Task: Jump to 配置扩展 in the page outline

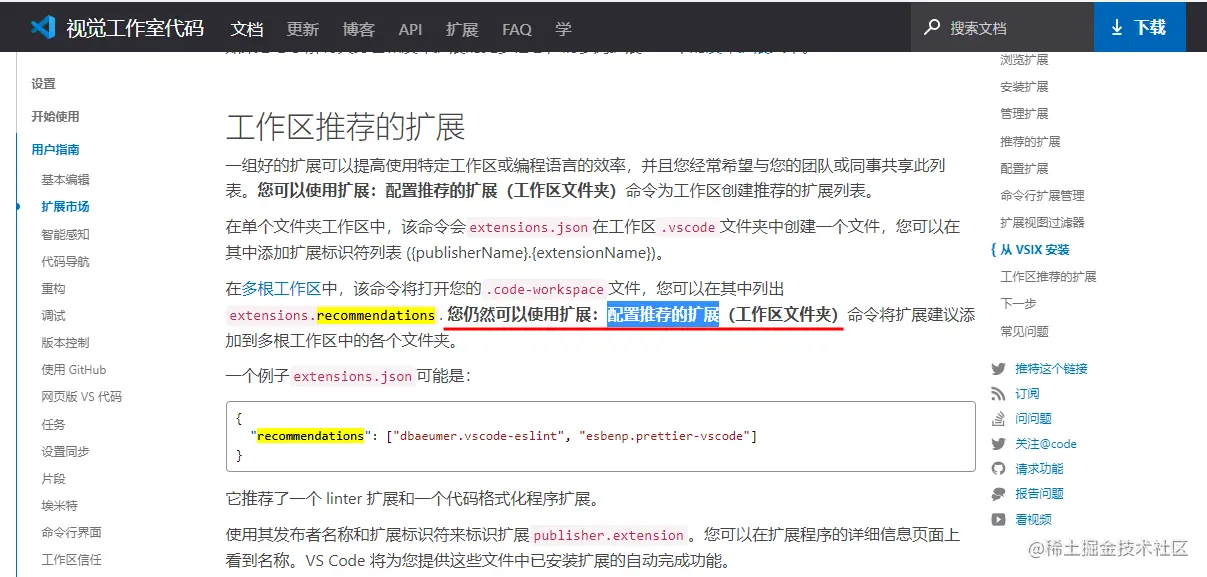Action: tap(1024, 169)
